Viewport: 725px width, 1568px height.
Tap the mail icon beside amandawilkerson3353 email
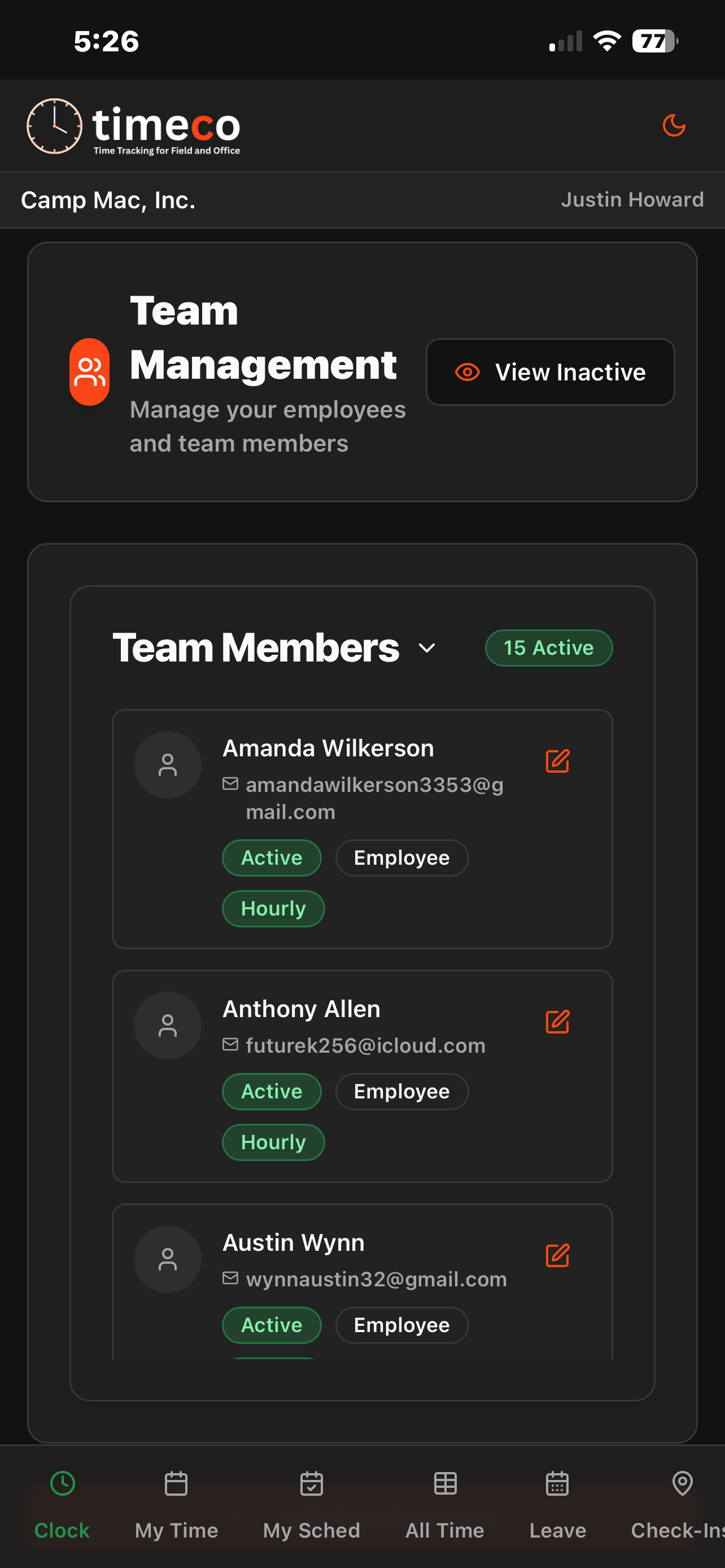point(230,784)
